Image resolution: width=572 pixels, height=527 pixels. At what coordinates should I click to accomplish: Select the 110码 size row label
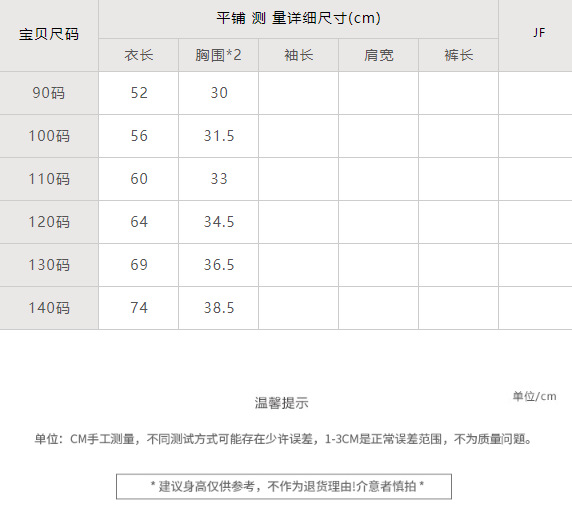(x=49, y=179)
